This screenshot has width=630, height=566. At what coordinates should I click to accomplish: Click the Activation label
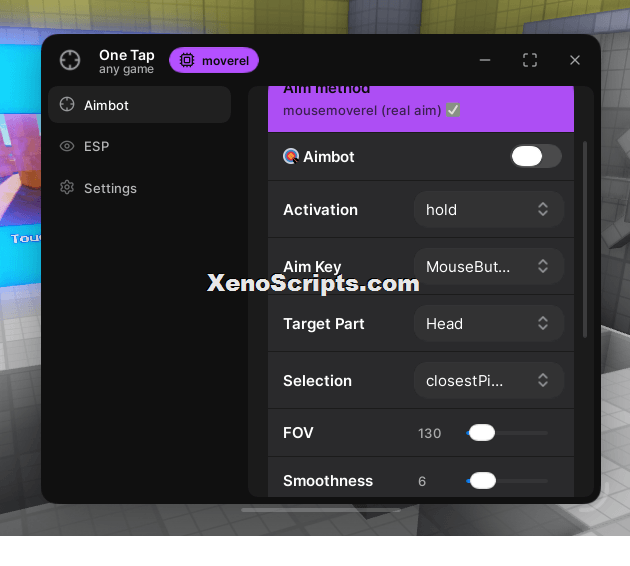click(320, 210)
